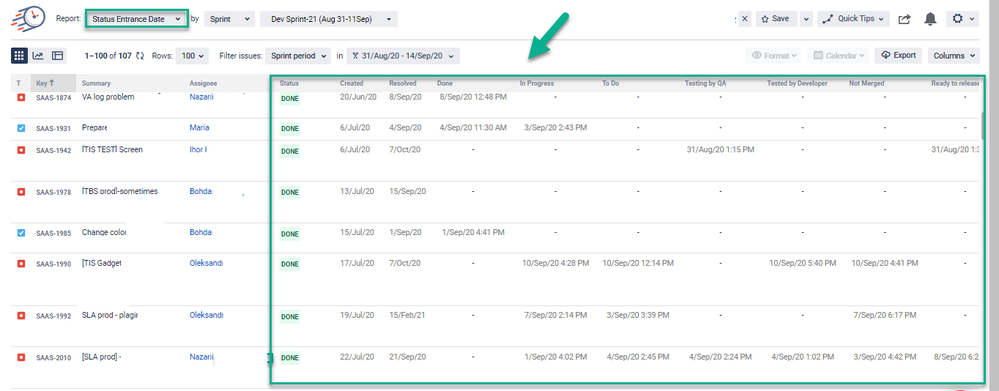Click the Done date 8/Sep/20 12:48 PM
Viewport: 999px width, 391px height.
tap(473, 97)
